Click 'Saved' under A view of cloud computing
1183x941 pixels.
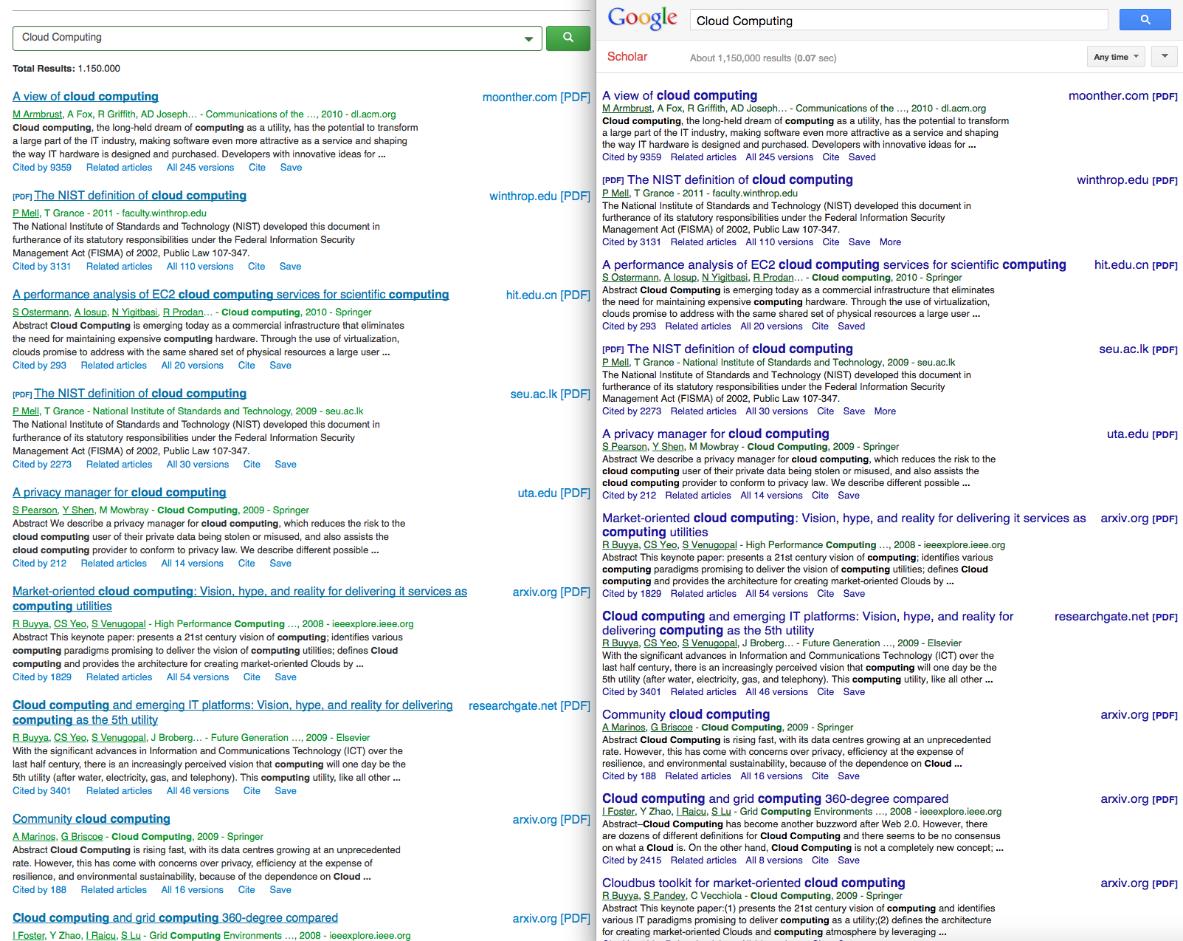[862, 157]
